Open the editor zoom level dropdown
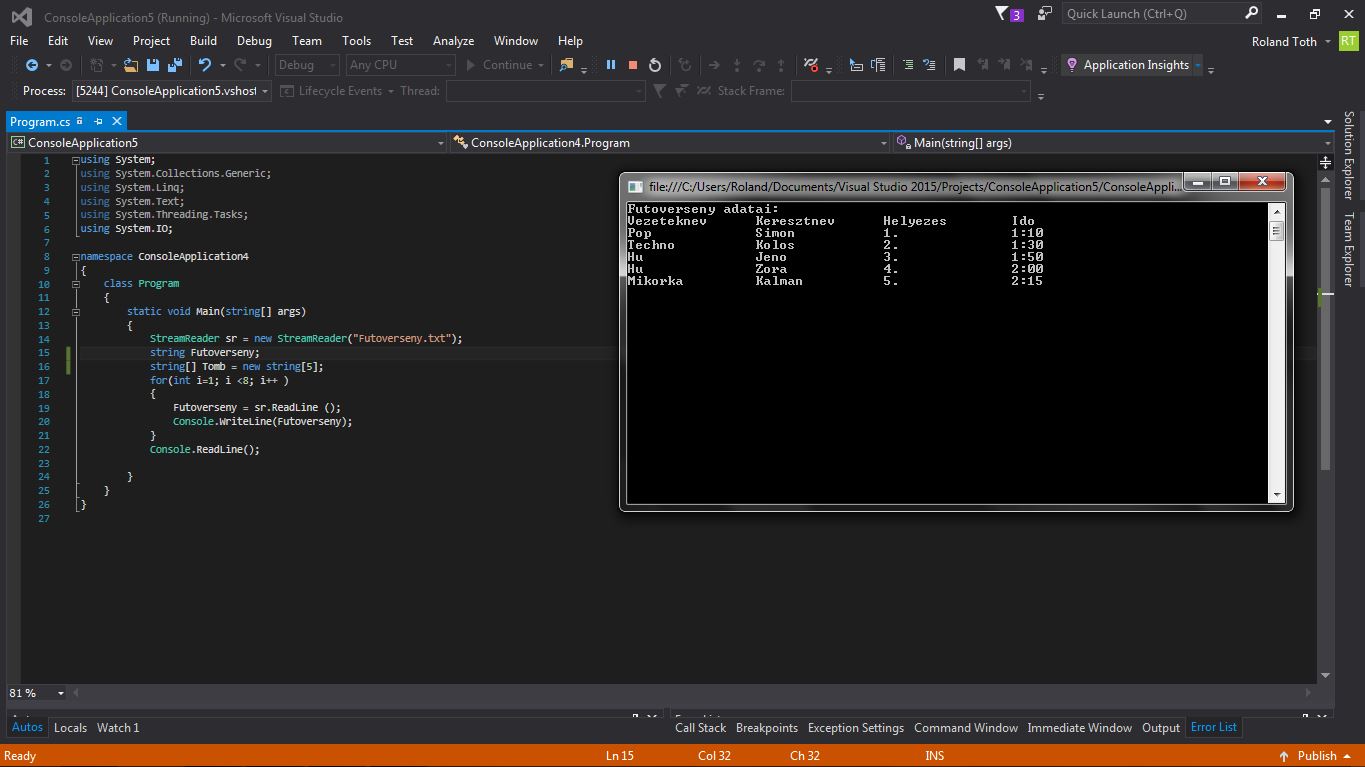Screen dimensions: 1365x767 coord(61,693)
